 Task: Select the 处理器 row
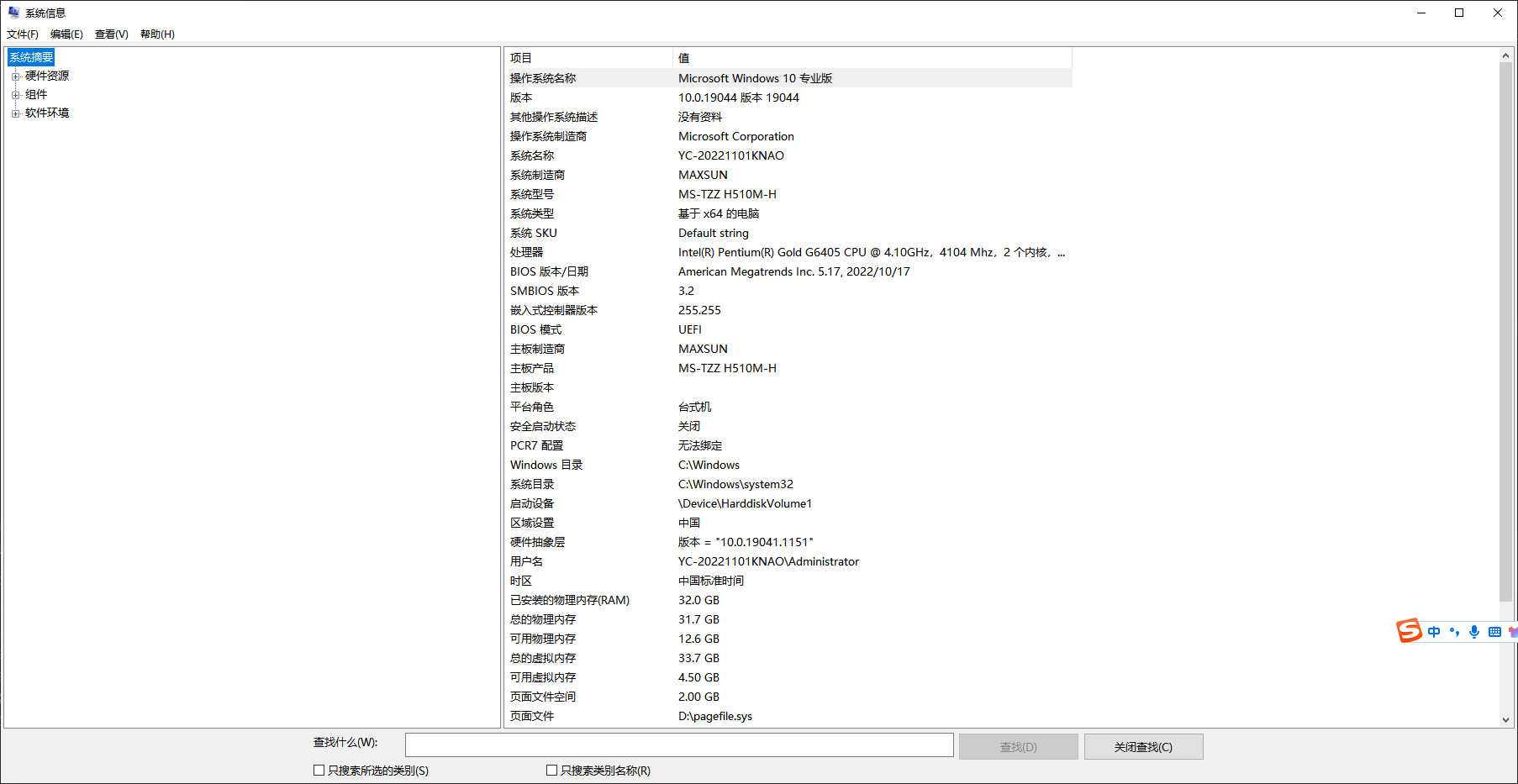coord(788,252)
